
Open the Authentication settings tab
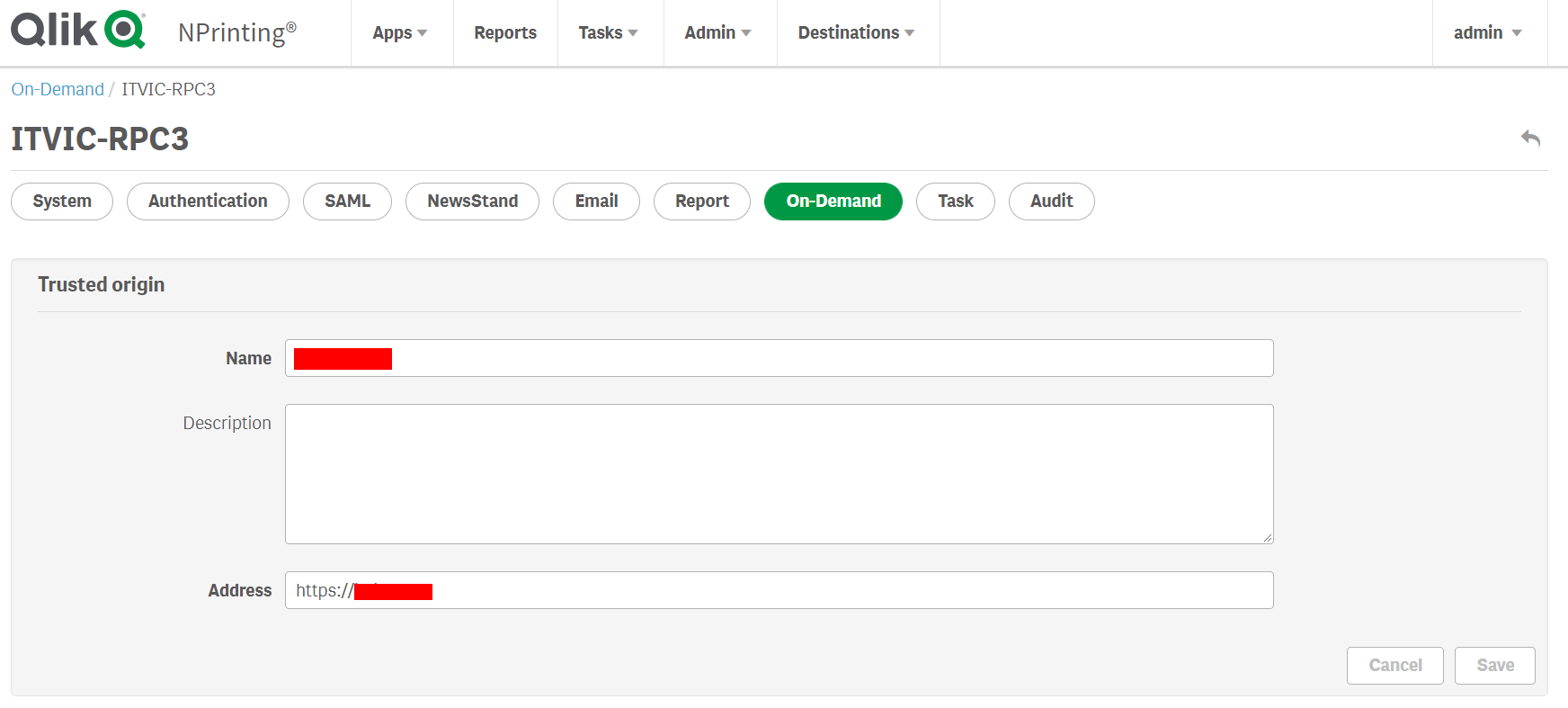point(208,202)
